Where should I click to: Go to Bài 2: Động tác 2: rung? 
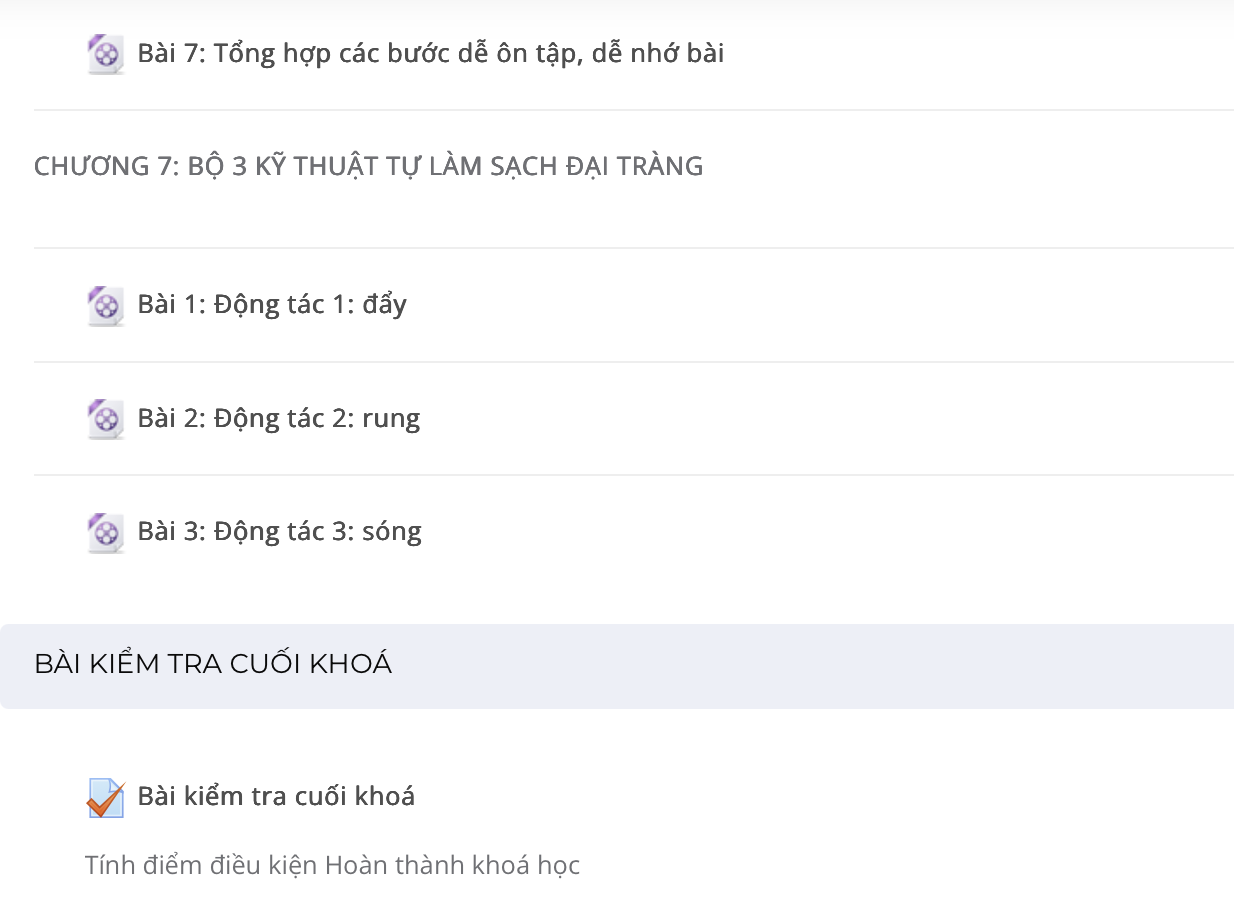[x=279, y=418]
